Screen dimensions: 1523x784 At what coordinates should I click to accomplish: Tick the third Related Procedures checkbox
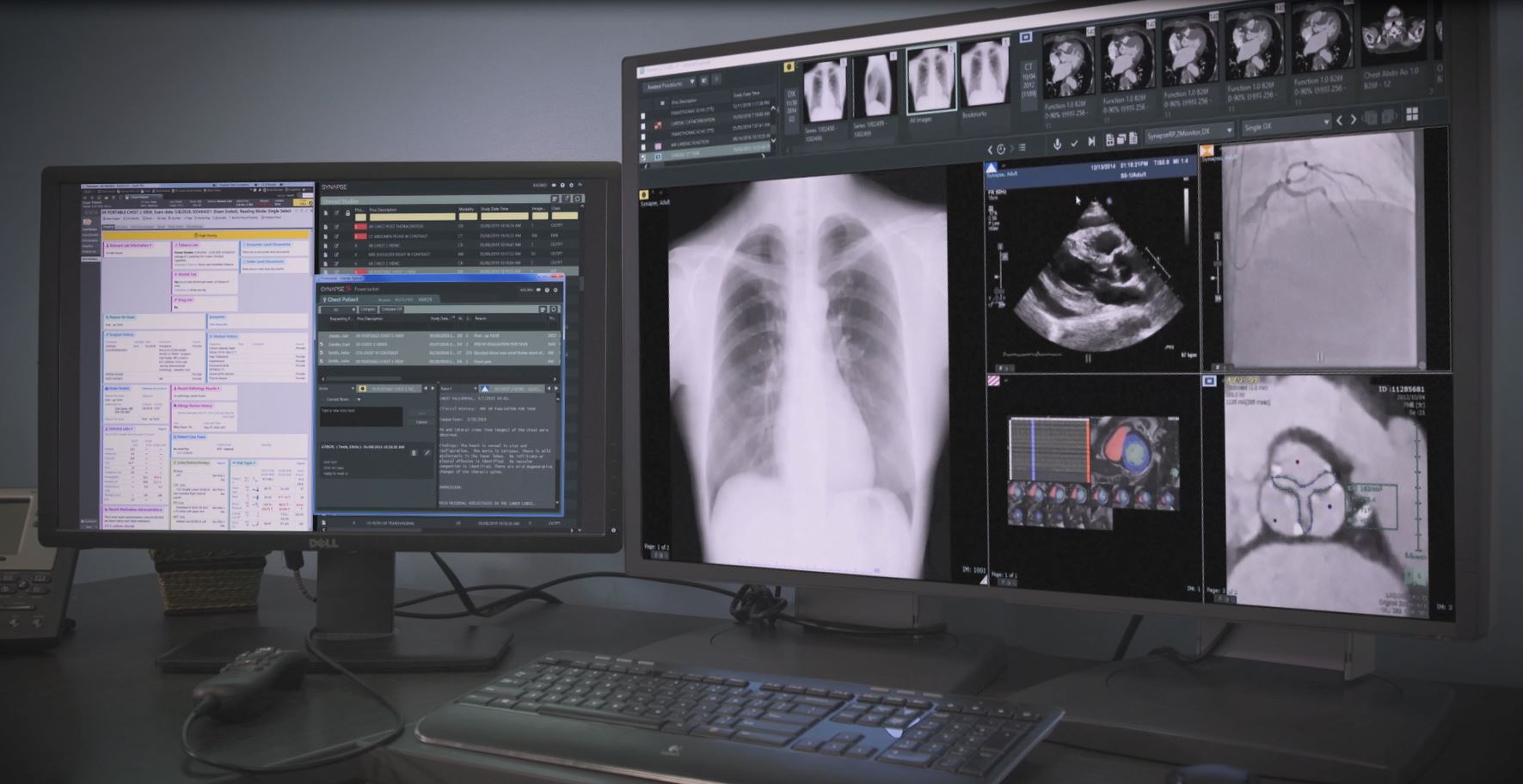pos(643,137)
